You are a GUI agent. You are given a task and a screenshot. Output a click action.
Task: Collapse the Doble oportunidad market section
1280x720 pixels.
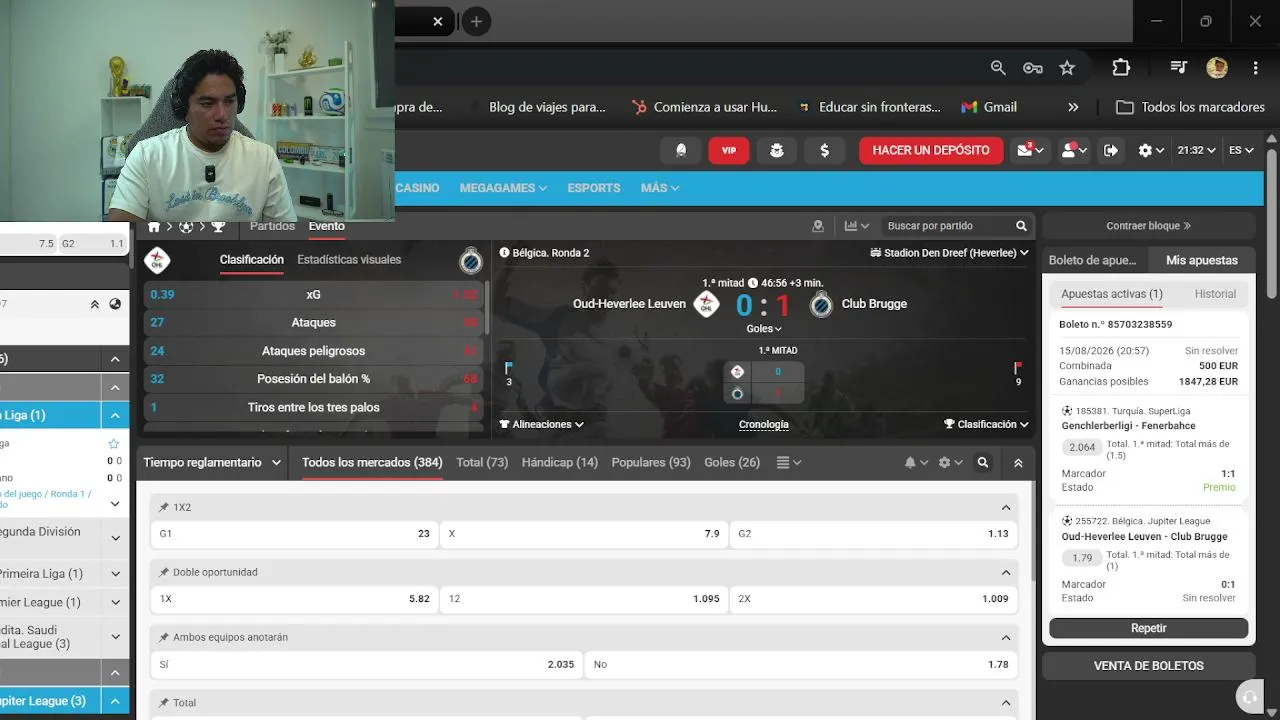pyautogui.click(x=1006, y=572)
